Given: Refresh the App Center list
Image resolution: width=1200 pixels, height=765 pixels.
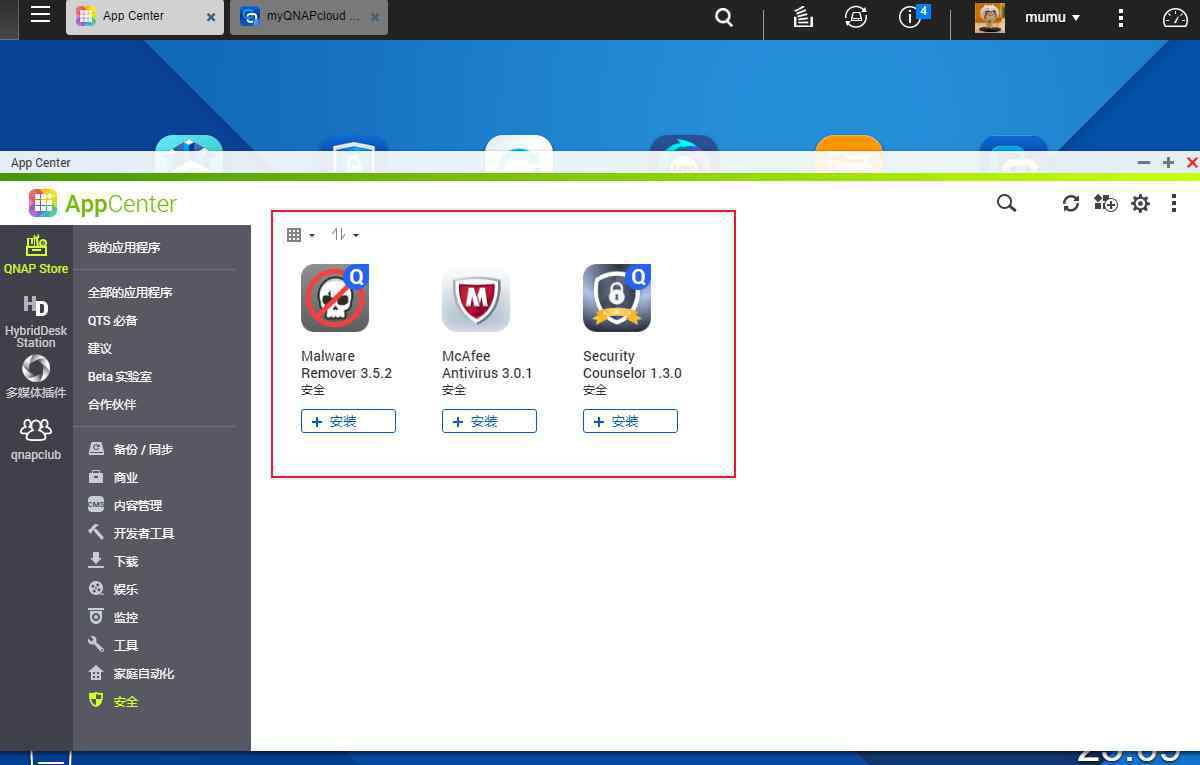Looking at the screenshot, I should coord(1071,203).
